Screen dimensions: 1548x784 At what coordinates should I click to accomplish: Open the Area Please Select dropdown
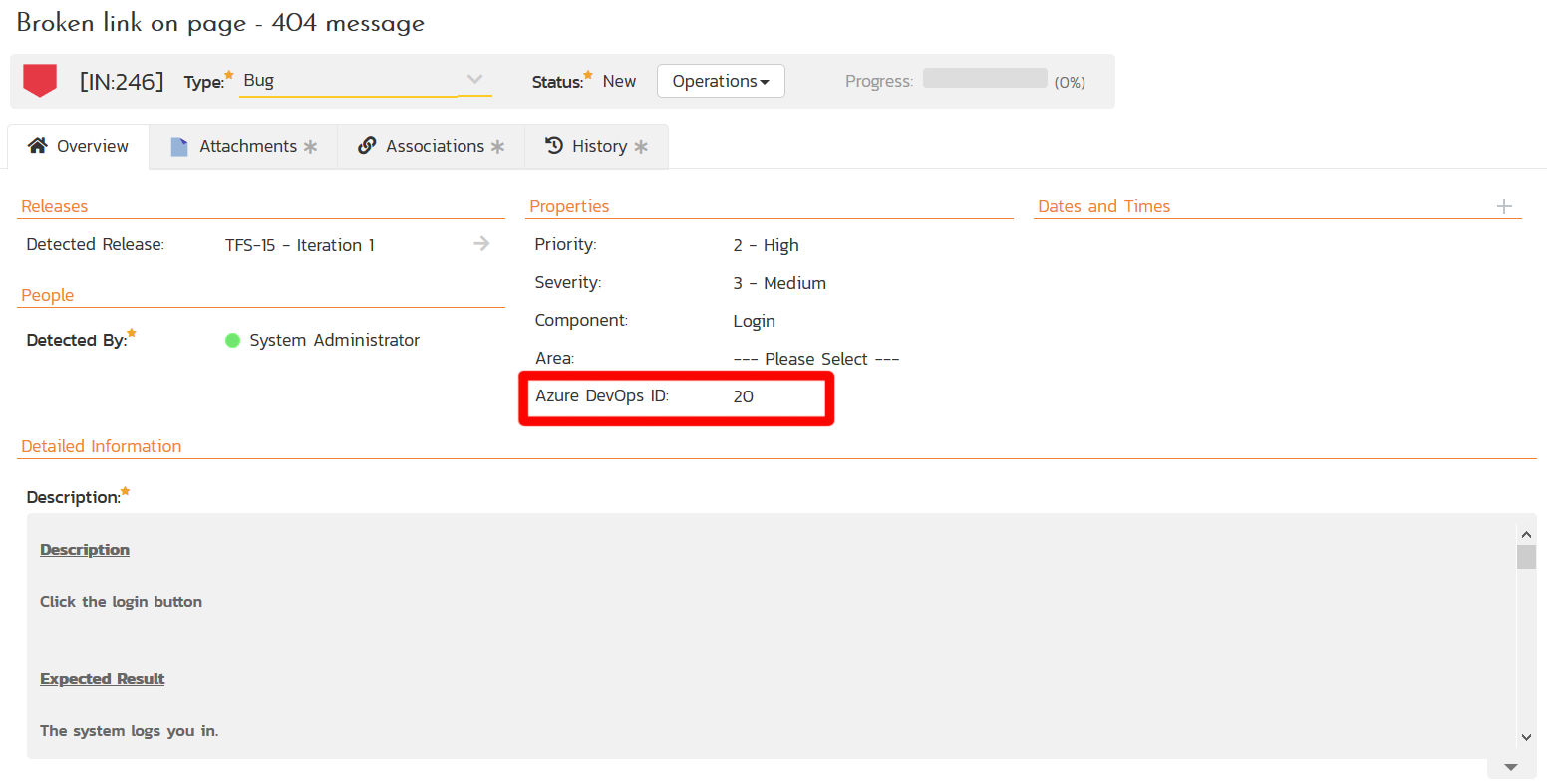[815, 359]
